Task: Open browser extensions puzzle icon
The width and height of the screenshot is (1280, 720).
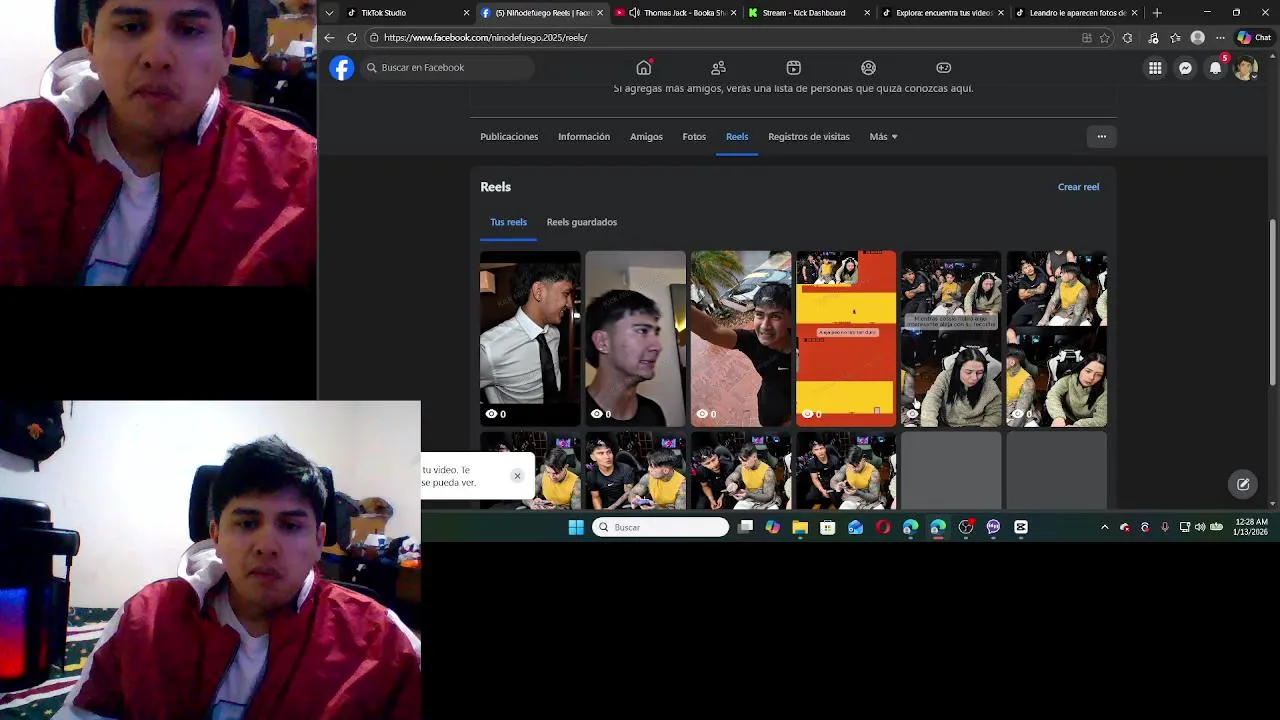Action: (1128, 38)
